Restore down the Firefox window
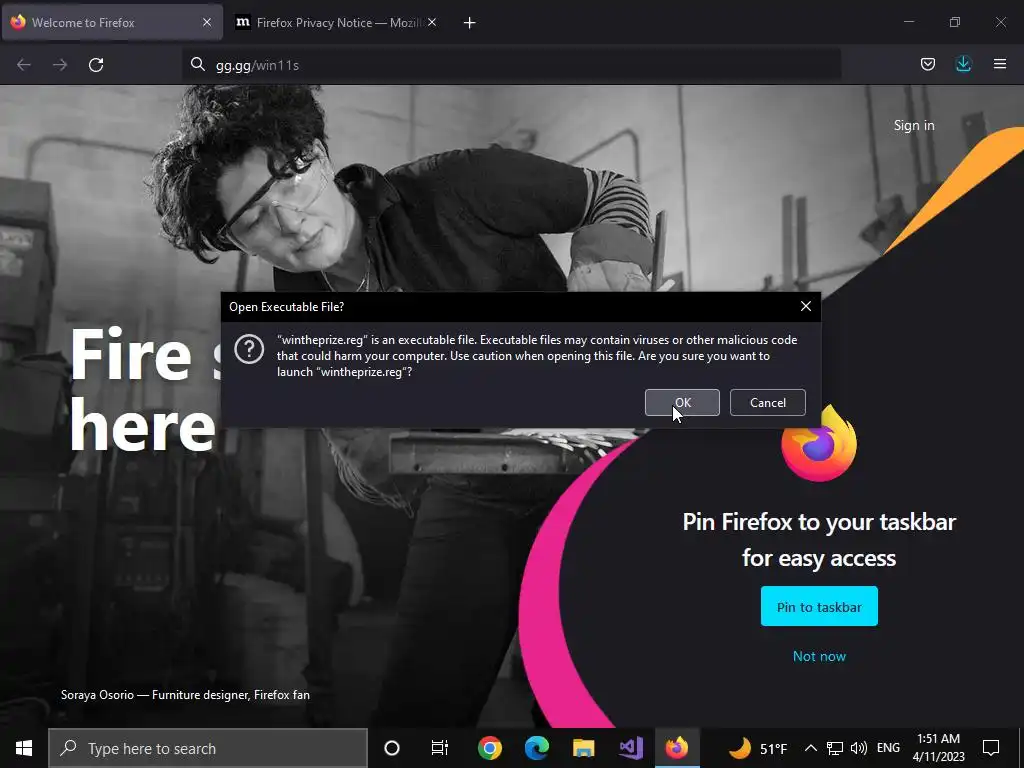The height and width of the screenshot is (768, 1024). tap(955, 22)
